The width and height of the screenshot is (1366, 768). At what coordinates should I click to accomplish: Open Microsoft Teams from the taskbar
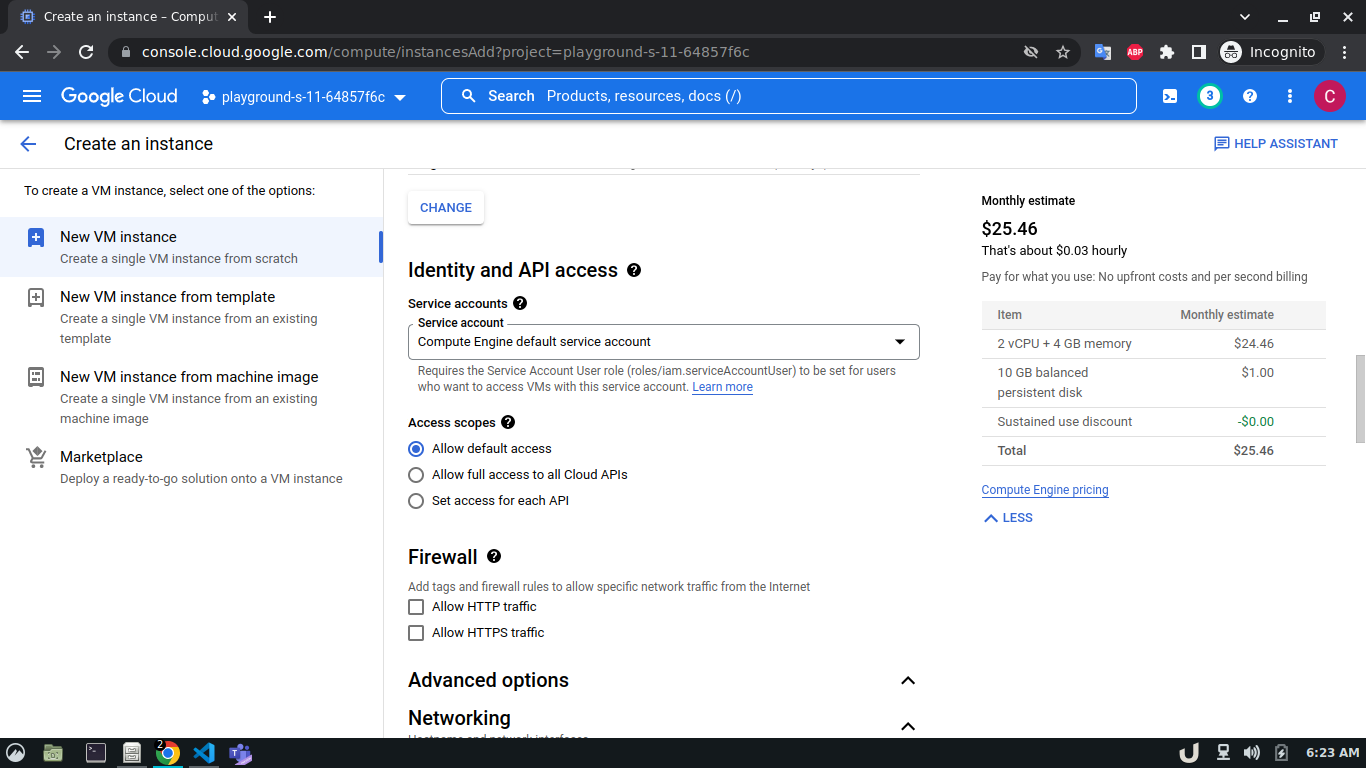coord(240,753)
